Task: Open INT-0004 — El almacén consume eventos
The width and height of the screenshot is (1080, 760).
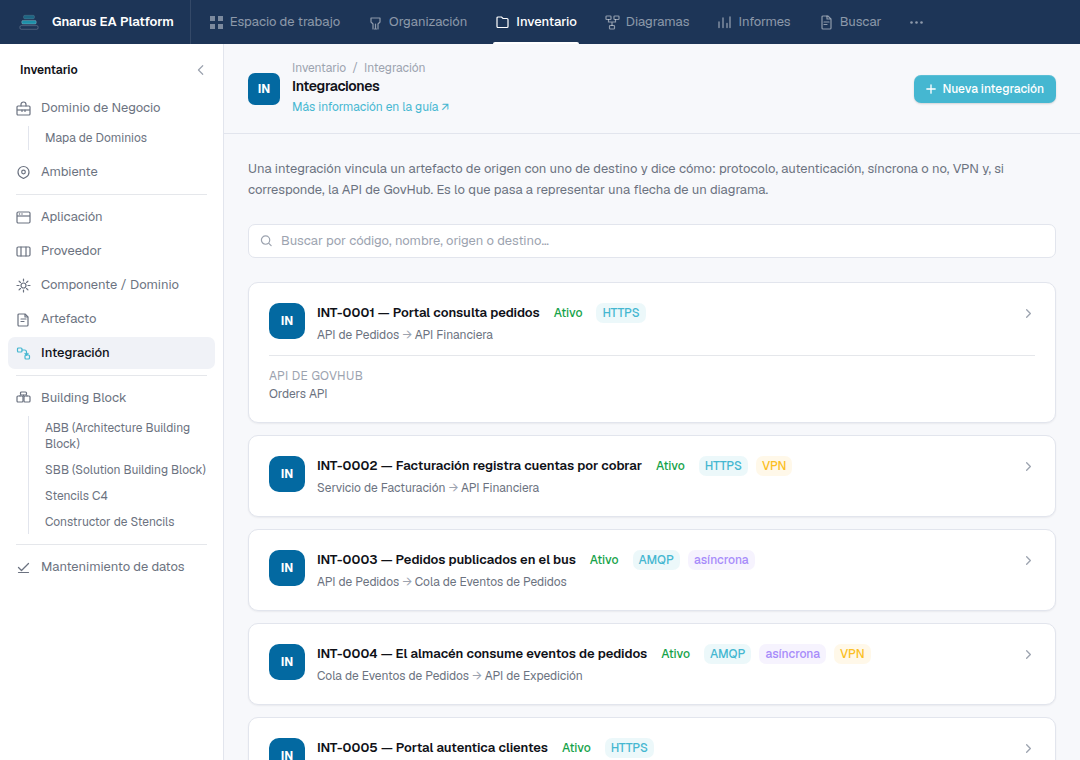Action: [482, 653]
